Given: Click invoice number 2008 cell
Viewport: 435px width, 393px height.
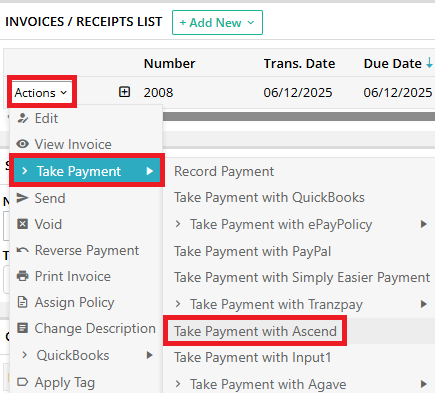Looking at the screenshot, I should [158, 92].
